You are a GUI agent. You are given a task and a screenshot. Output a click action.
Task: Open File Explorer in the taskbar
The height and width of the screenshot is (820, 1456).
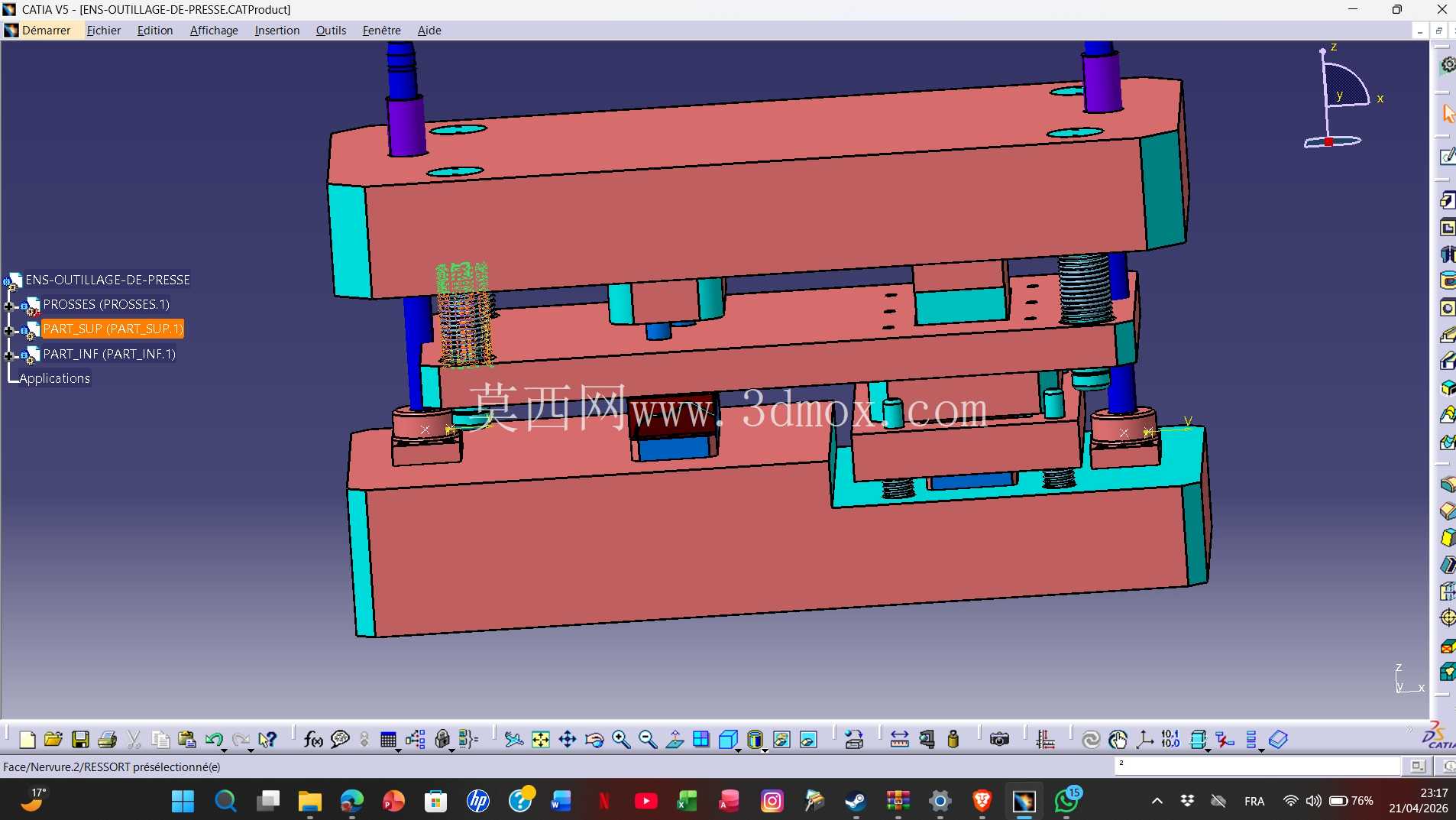[x=309, y=801]
